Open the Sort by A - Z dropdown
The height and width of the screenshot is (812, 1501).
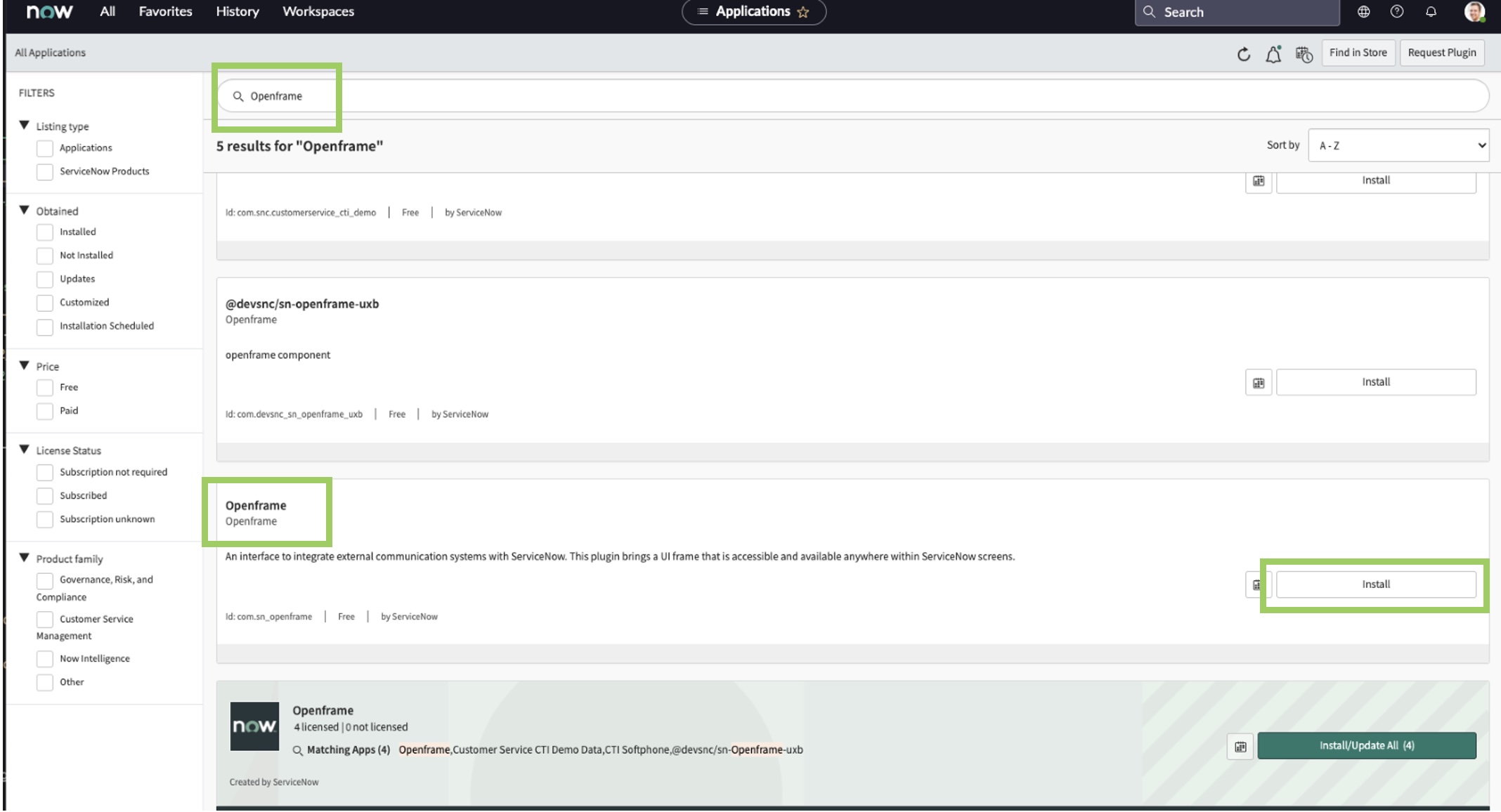1398,145
